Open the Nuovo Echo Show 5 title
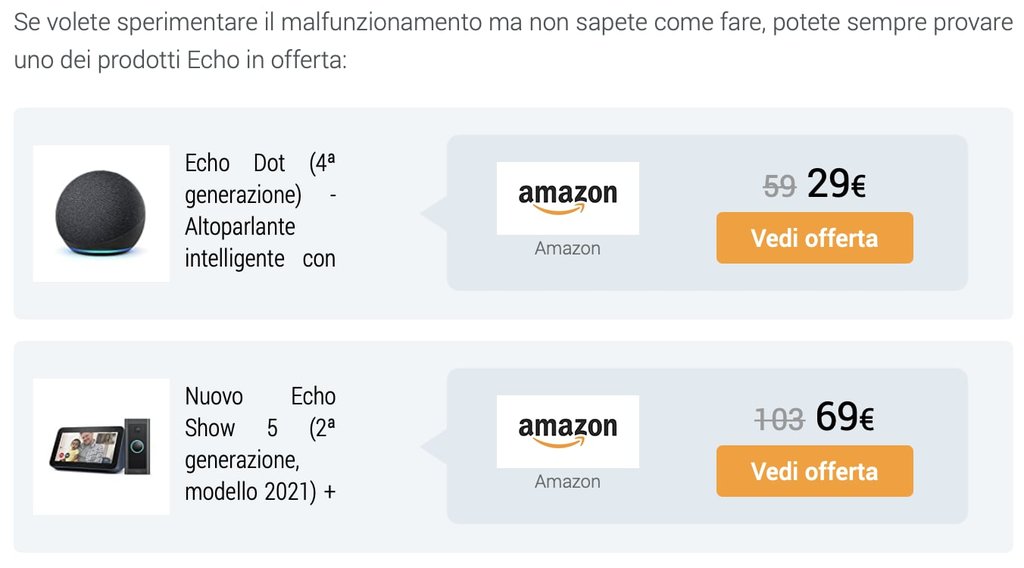Image resolution: width=1024 pixels, height=568 pixels. [x=260, y=444]
